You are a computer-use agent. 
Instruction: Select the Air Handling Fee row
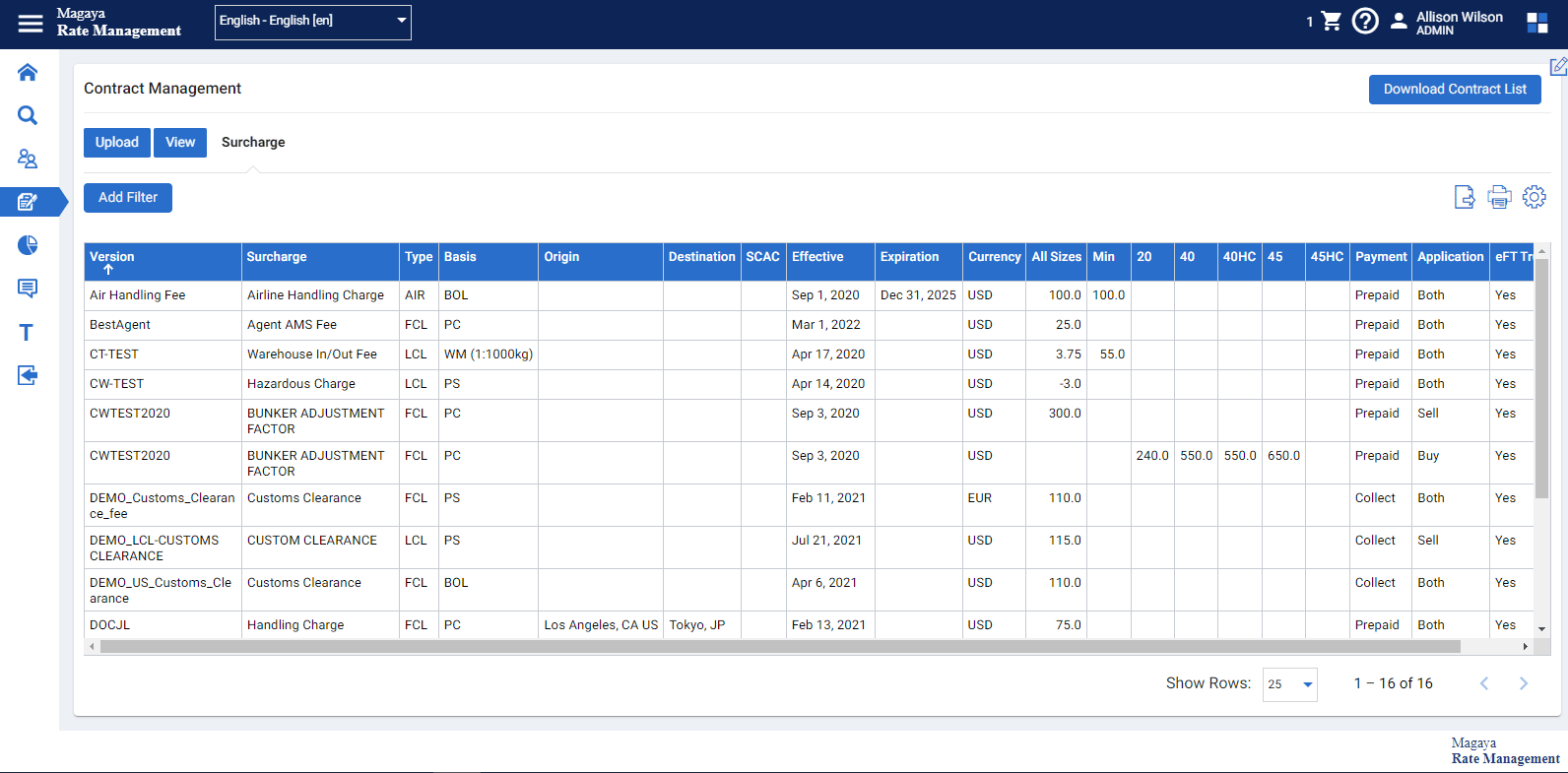click(x=809, y=295)
